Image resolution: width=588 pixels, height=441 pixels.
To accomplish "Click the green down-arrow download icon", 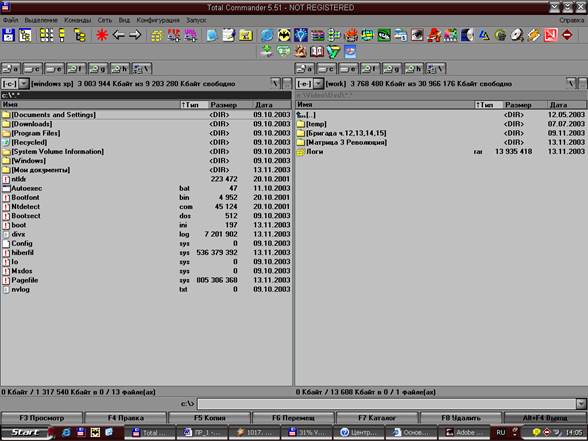I will pos(267,51).
